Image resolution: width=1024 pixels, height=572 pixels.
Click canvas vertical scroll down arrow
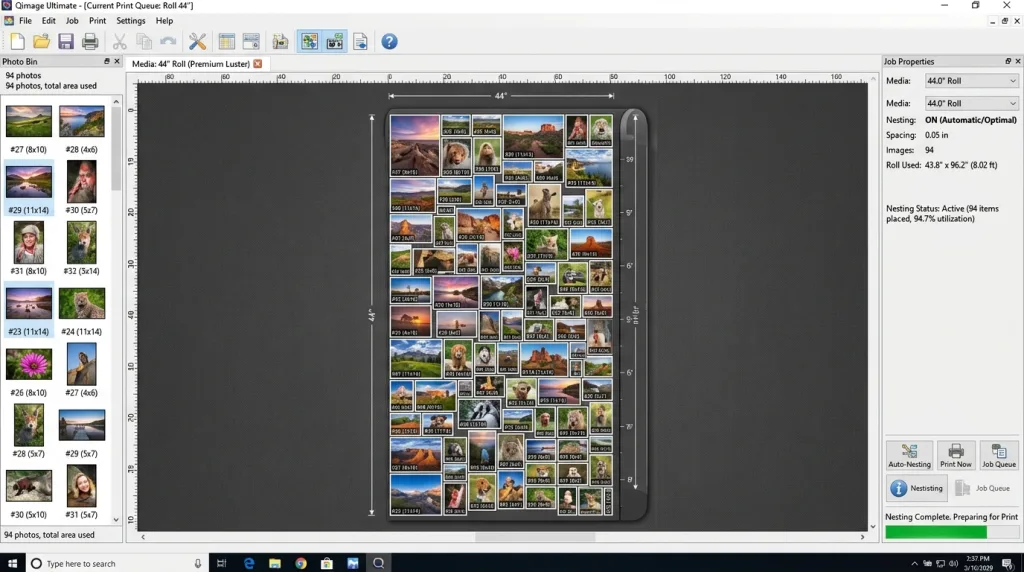click(873, 526)
